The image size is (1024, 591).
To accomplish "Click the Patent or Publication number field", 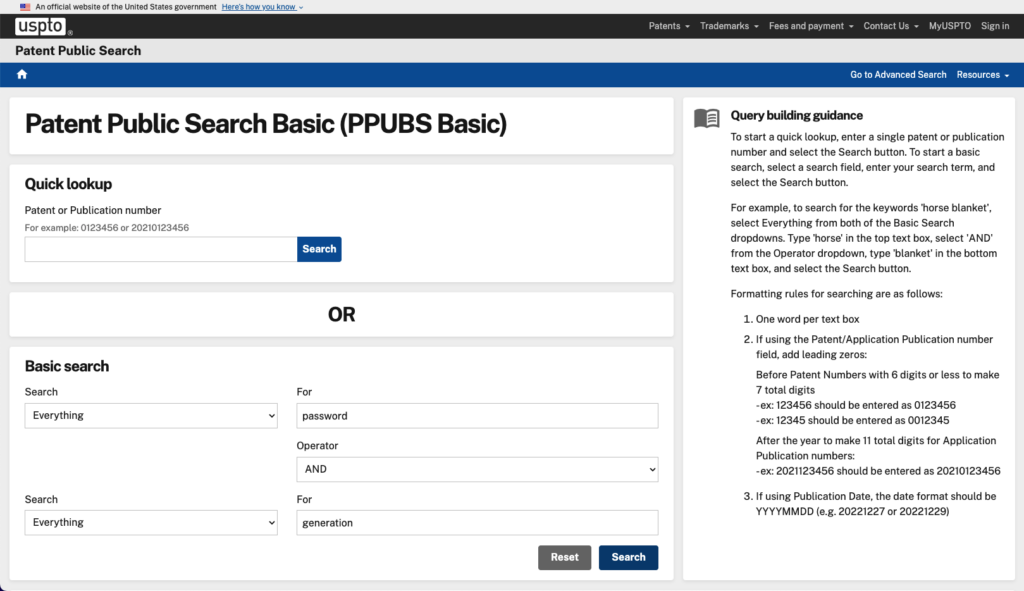I will coord(161,249).
